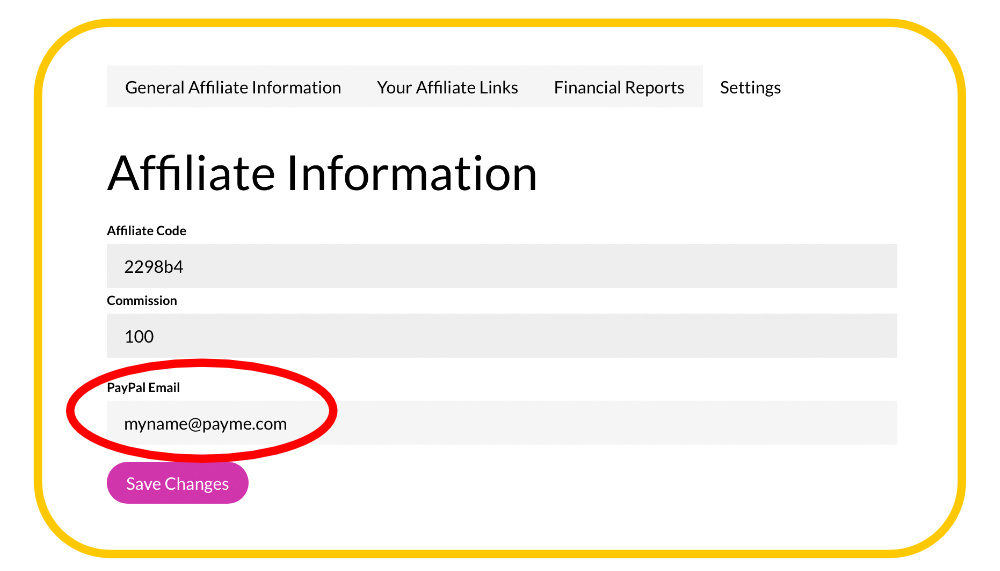The width and height of the screenshot is (1000, 571).
Task: Place cursor in the 100 commission value
Action: pyautogui.click(x=139, y=336)
